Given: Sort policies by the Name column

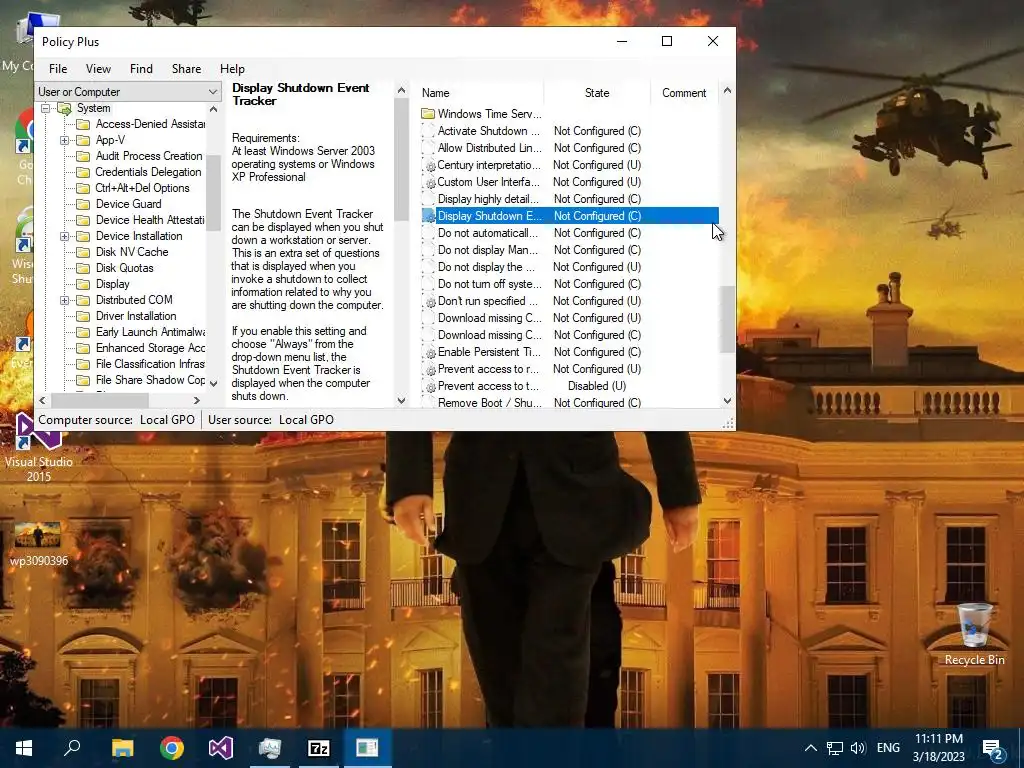Looking at the screenshot, I should pyautogui.click(x=480, y=93).
